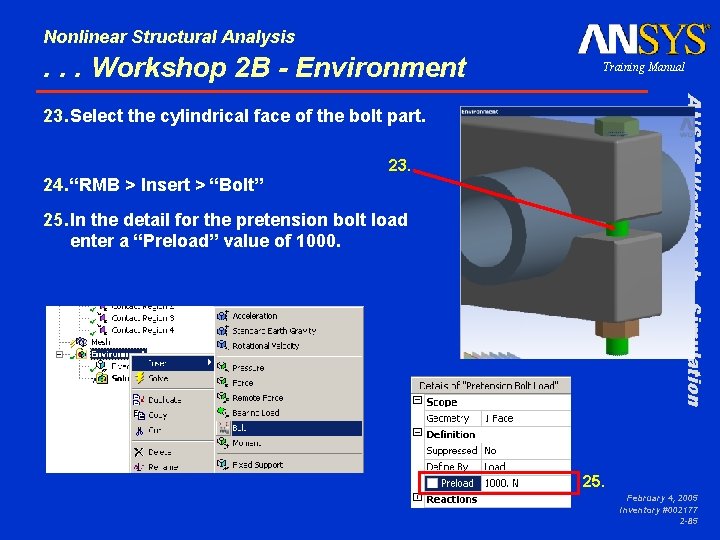Collapse the Scope section
The height and width of the screenshot is (540, 720).
pyautogui.click(x=417, y=400)
